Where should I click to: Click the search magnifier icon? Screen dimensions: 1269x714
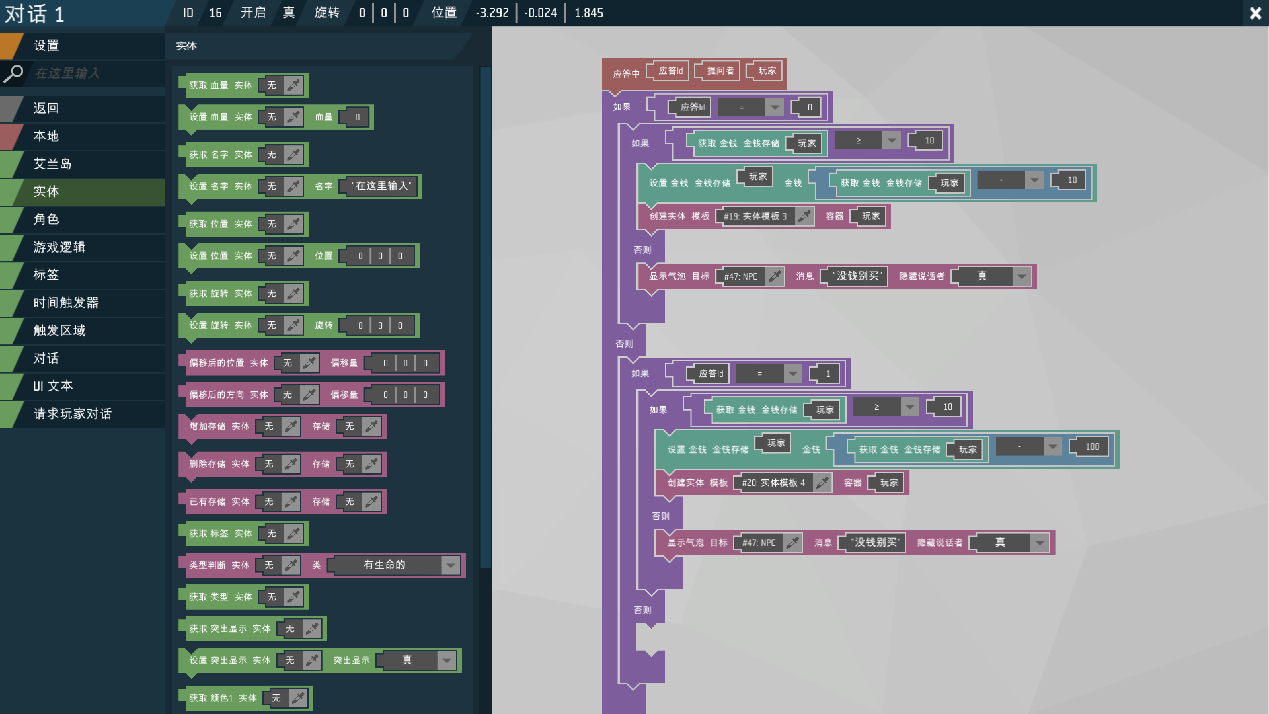point(13,73)
